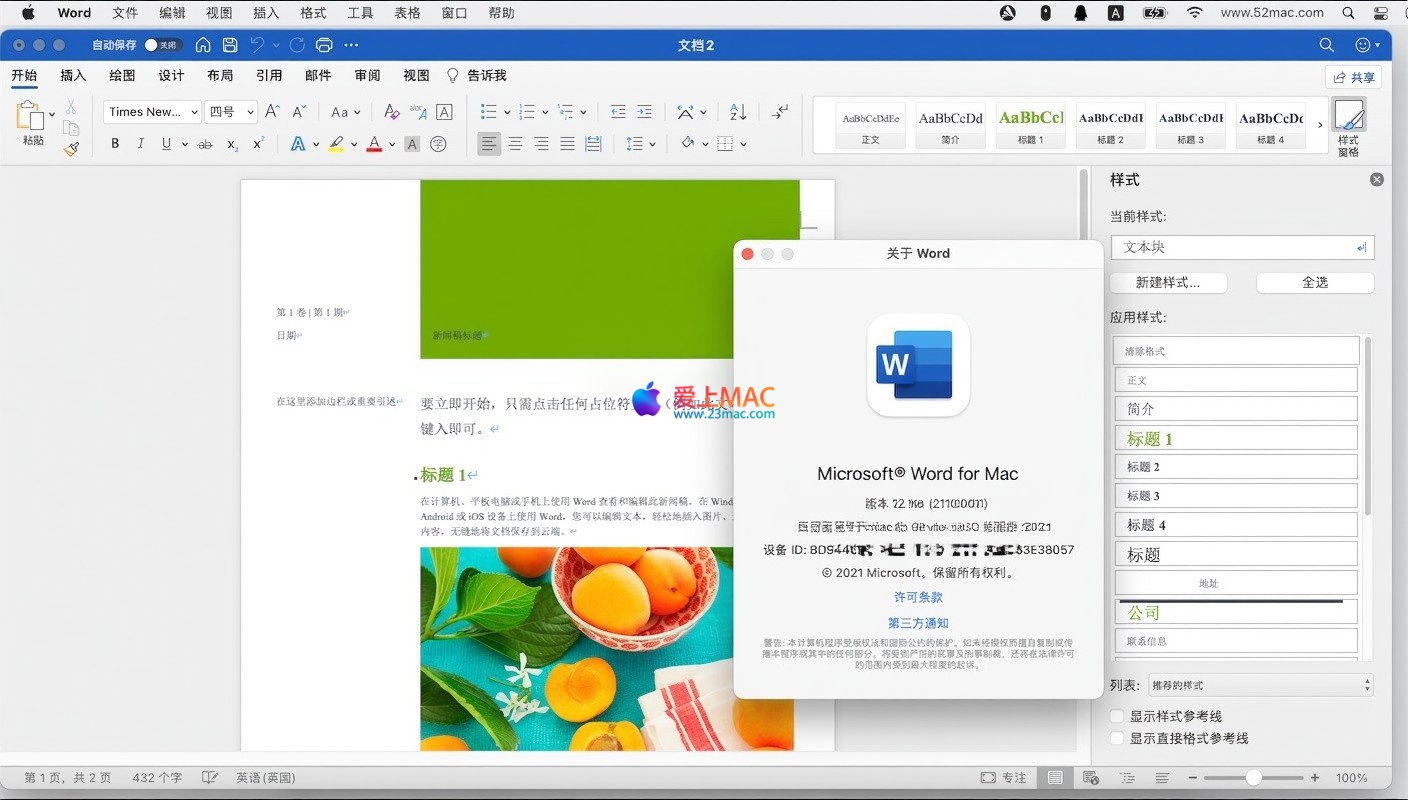Image resolution: width=1408 pixels, height=800 pixels.
Task: Expand the 列表 styles list dropdown
Action: [x=1260, y=685]
